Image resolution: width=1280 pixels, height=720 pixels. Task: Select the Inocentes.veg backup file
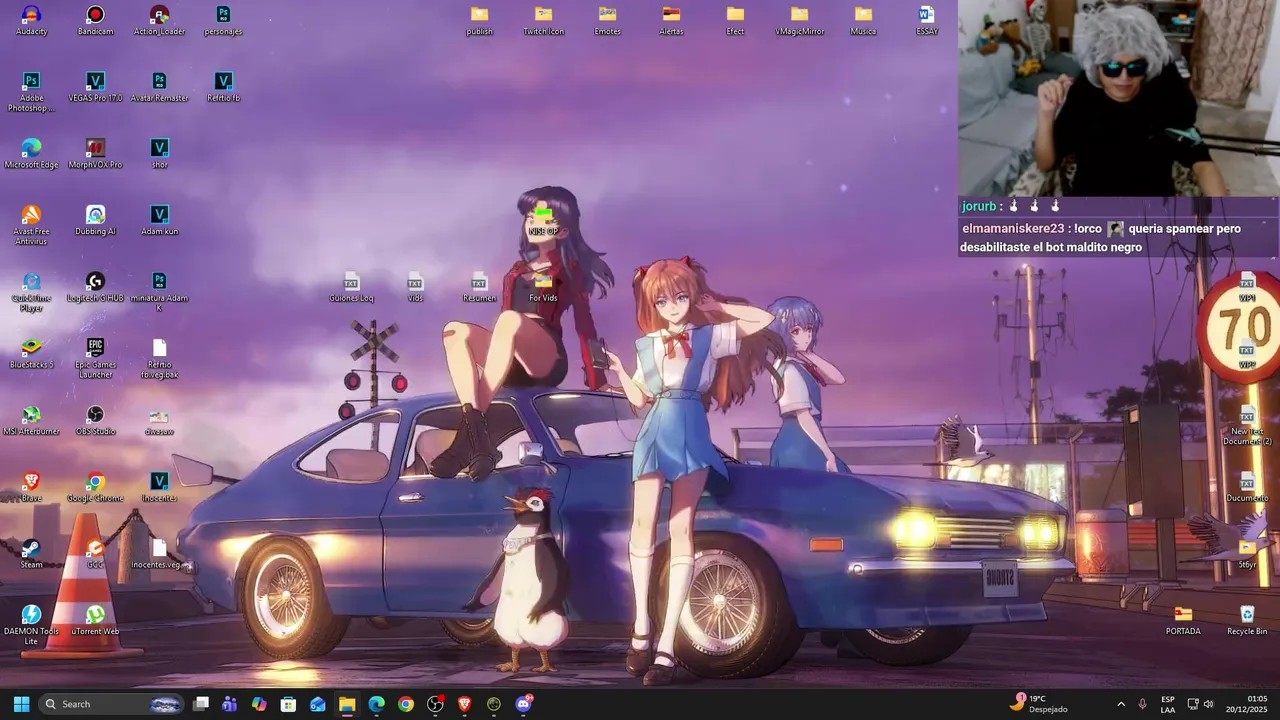pos(159,554)
